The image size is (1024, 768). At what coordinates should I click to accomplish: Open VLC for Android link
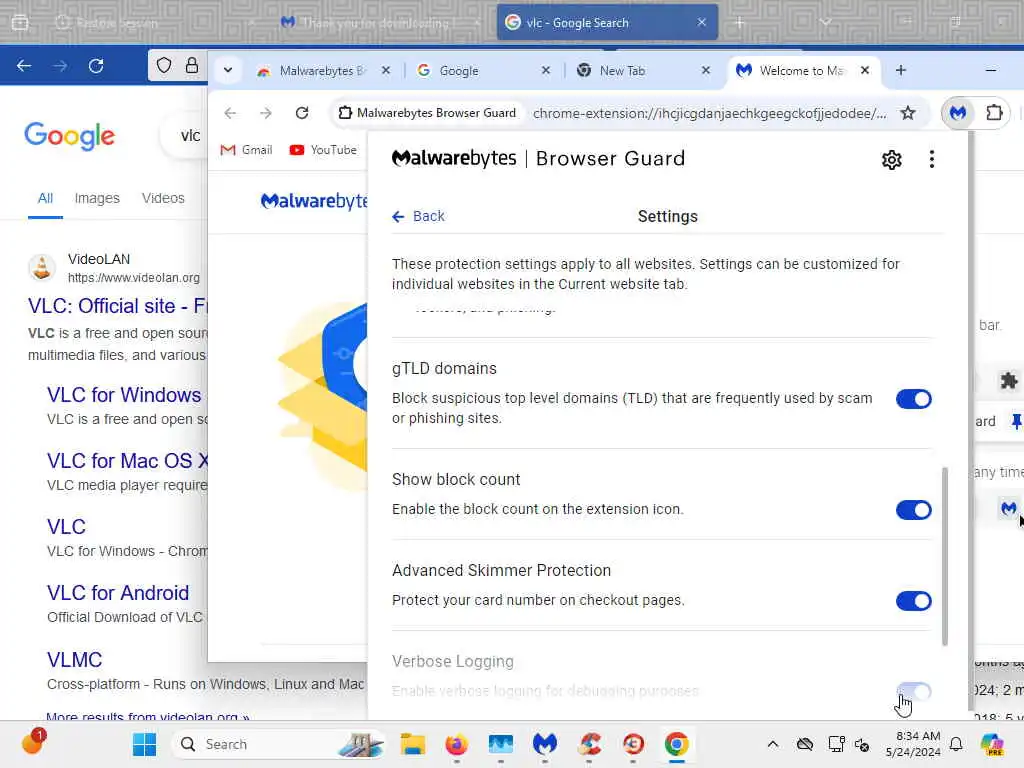coord(118,593)
